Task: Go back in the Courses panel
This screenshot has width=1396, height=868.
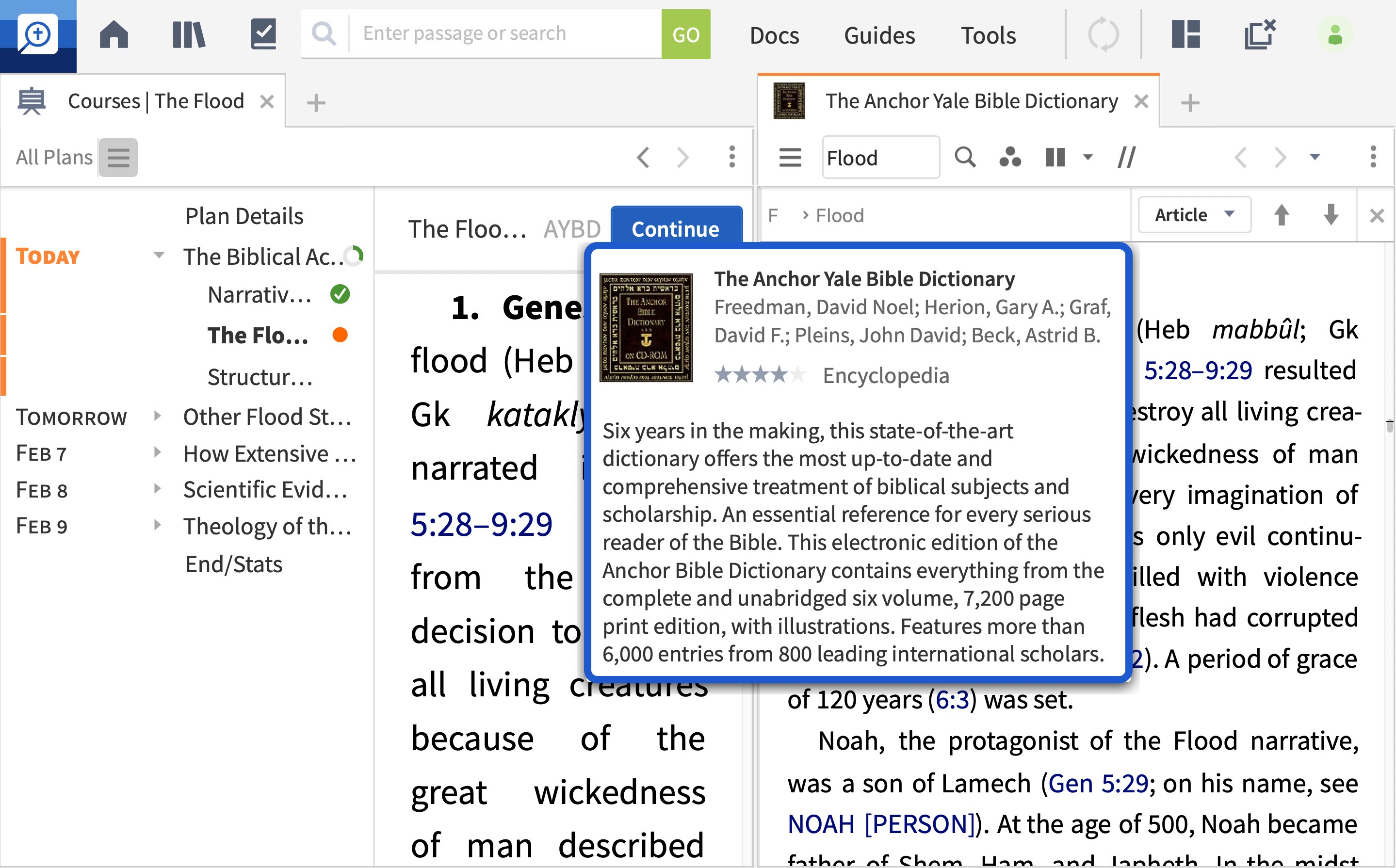Action: tap(643, 157)
